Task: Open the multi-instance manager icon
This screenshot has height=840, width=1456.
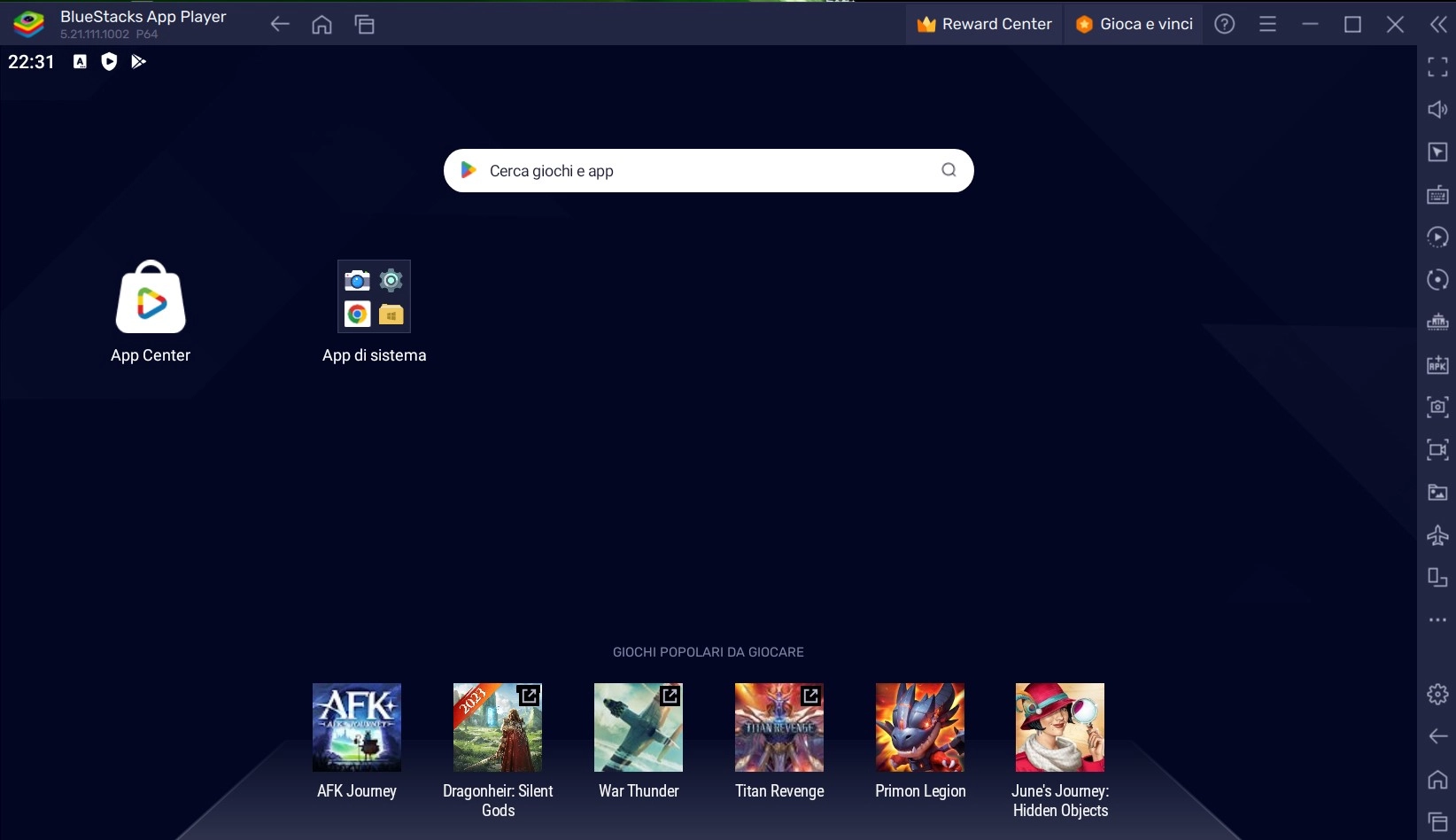Action: 1437,323
